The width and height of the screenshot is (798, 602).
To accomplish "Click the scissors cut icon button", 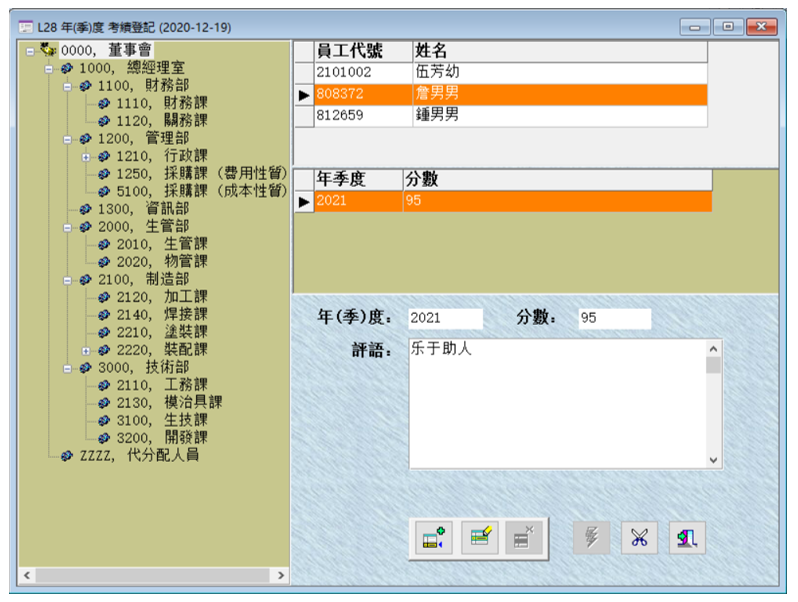I will (x=639, y=538).
